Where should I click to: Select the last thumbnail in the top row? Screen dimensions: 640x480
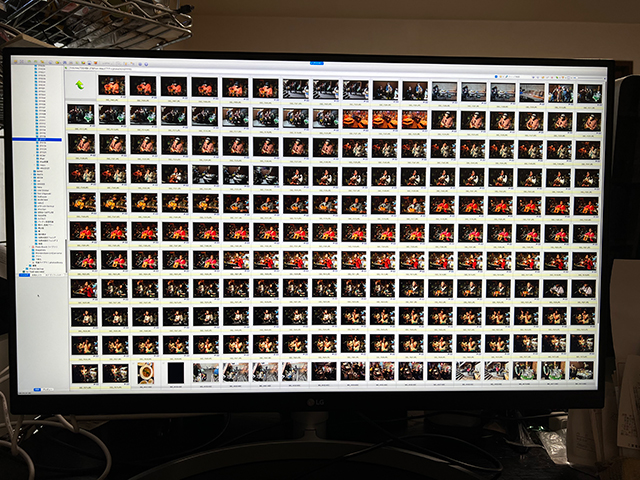coord(589,93)
